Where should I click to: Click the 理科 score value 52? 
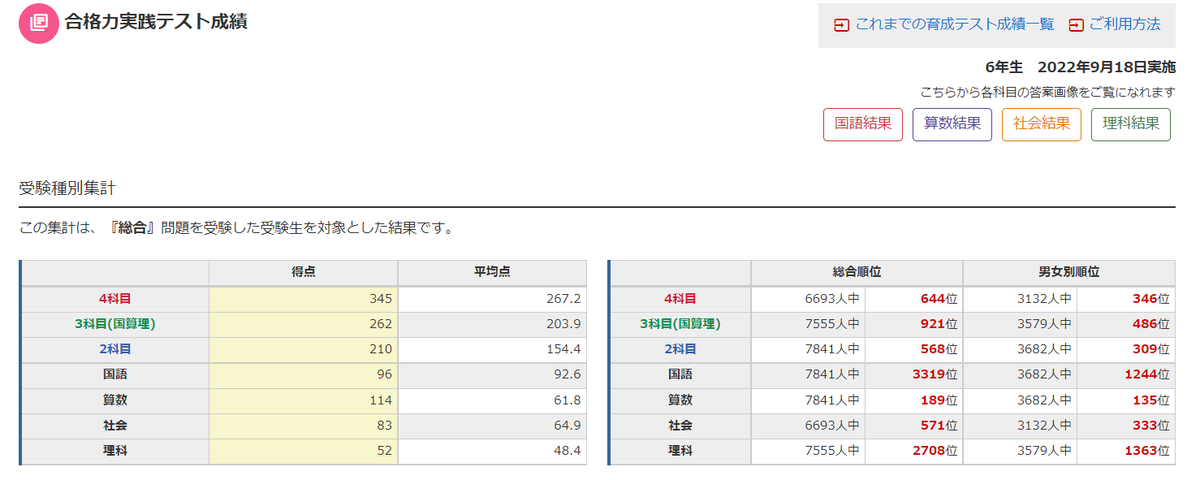coord(385,451)
